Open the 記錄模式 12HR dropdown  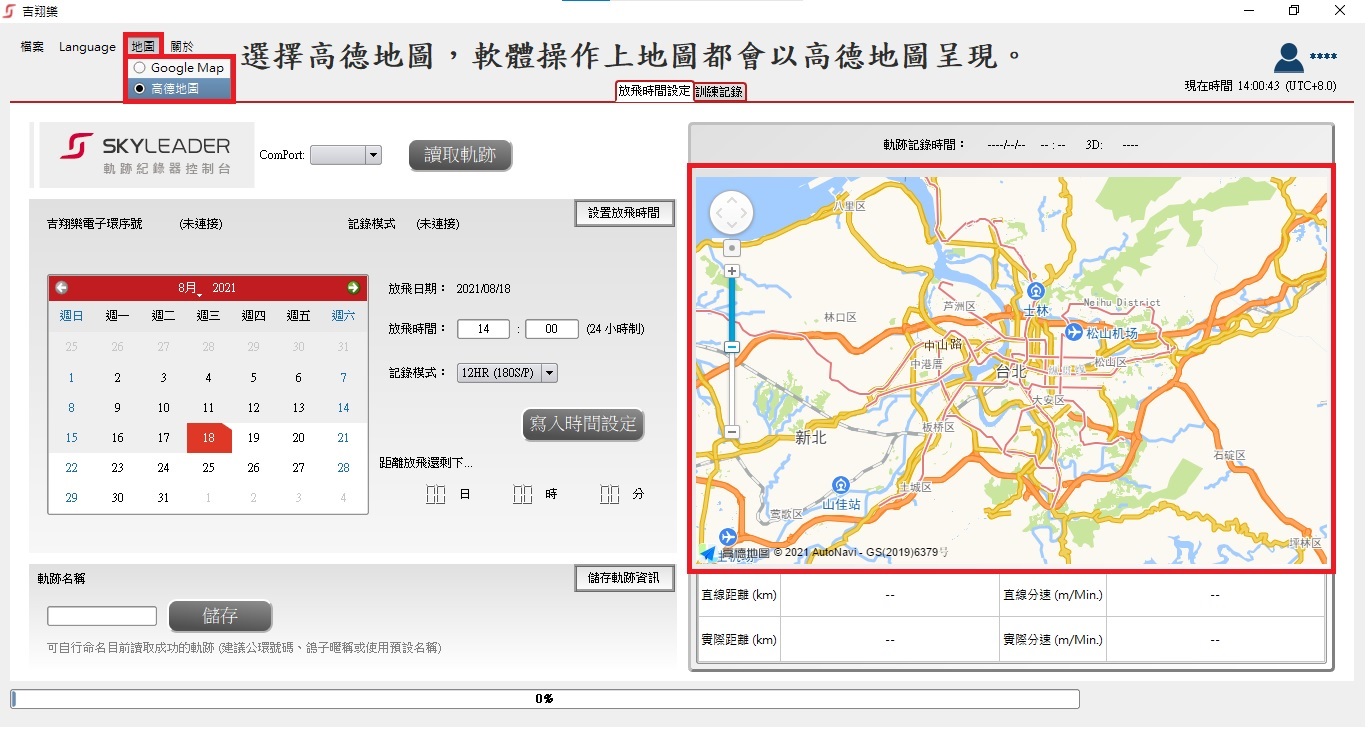click(507, 373)
